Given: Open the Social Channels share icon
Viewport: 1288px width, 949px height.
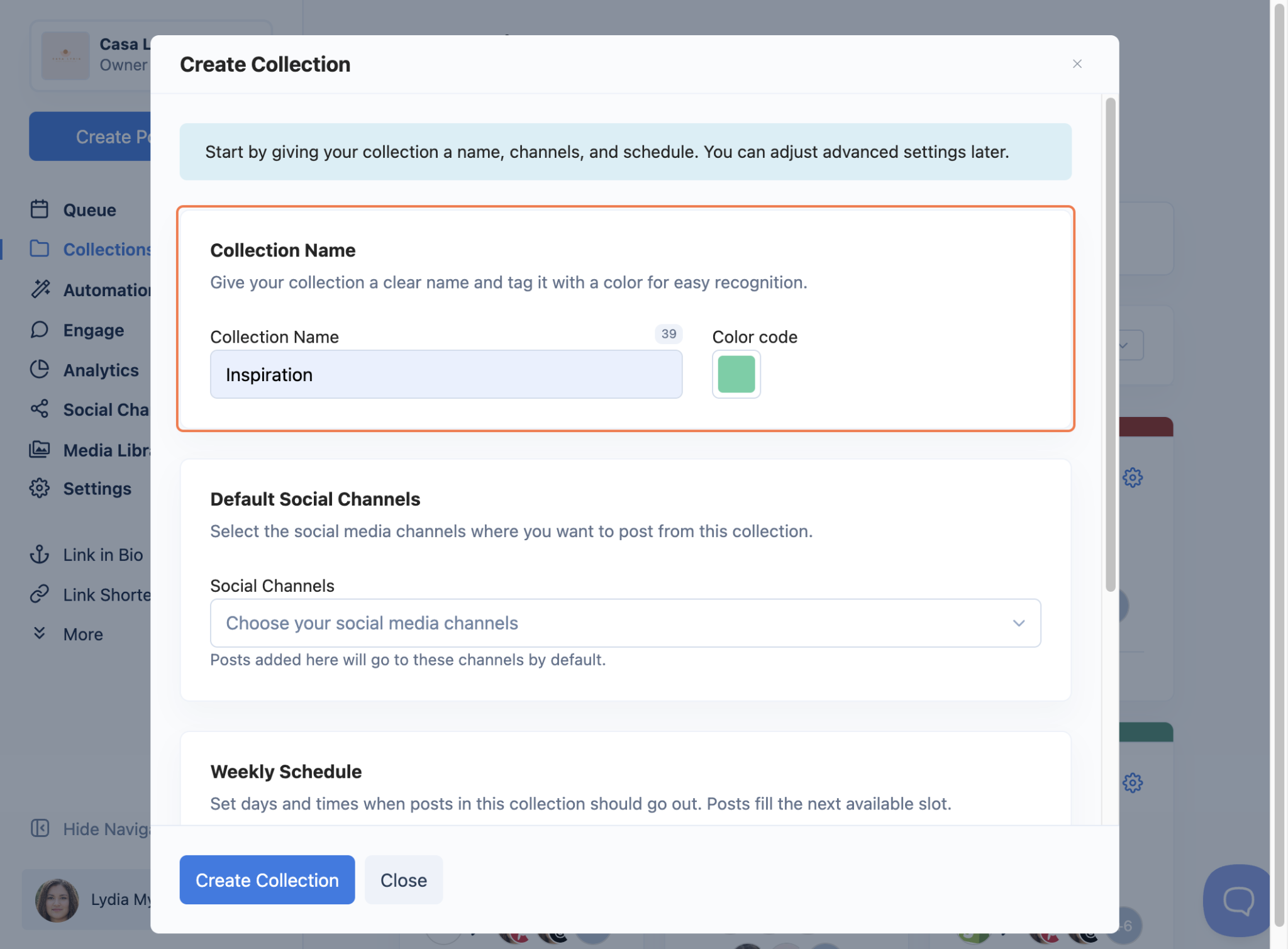Looking at the screenshot, I should (40, 409).
